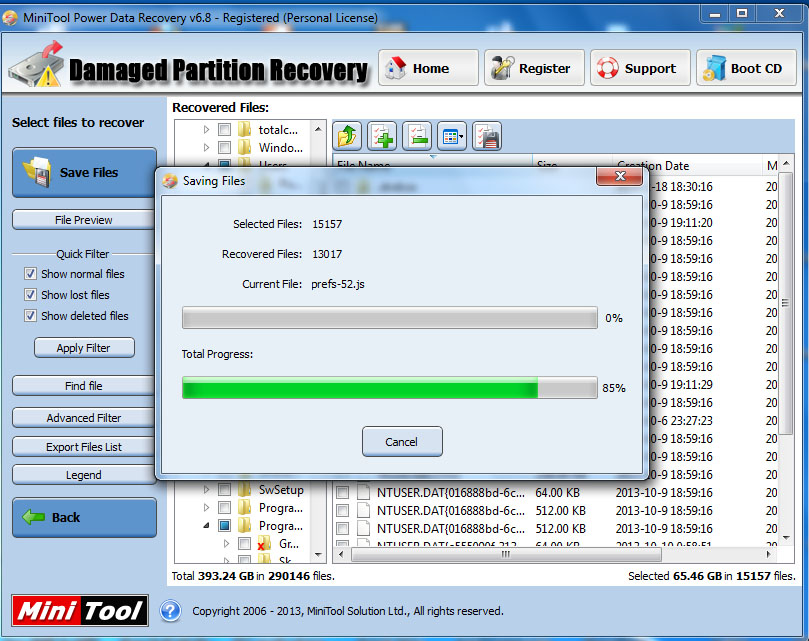Click the Save Files button
Screen dimensions: 809x641
point(84,172)
